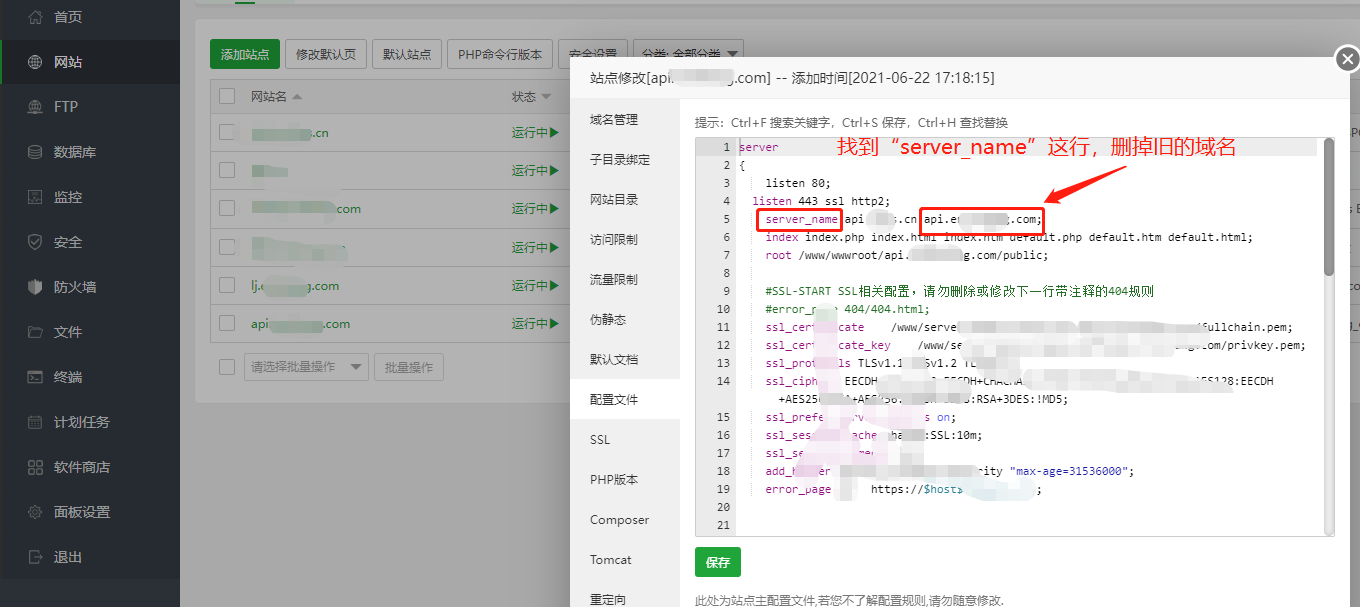Viewport: 1360px width, 607px height.
Task: Tick the checkbox beside batch operation selector
Action: point(227,367)
